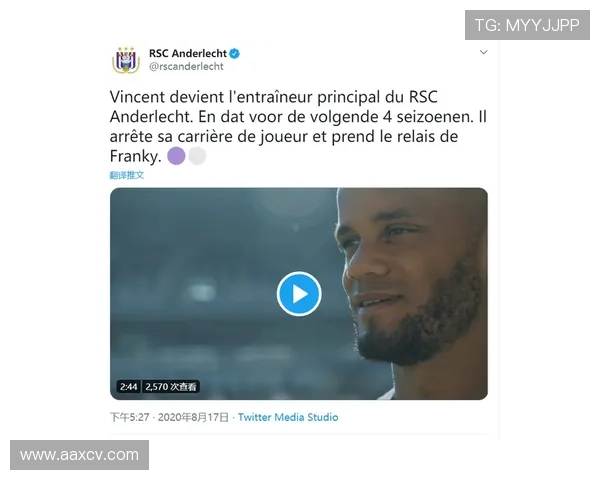
Task: Open the tweet options chevron menu
Action: click(x=483, y=52)
